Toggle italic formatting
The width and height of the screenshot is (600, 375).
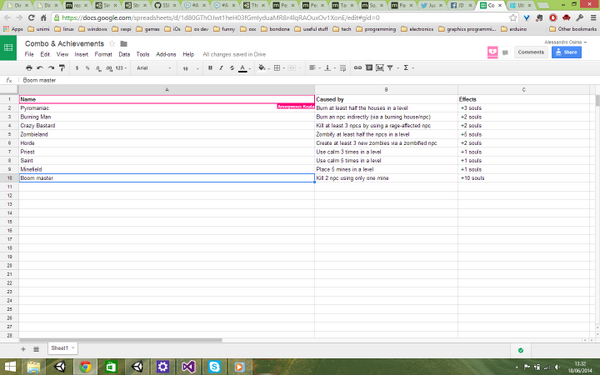point(221,68)
